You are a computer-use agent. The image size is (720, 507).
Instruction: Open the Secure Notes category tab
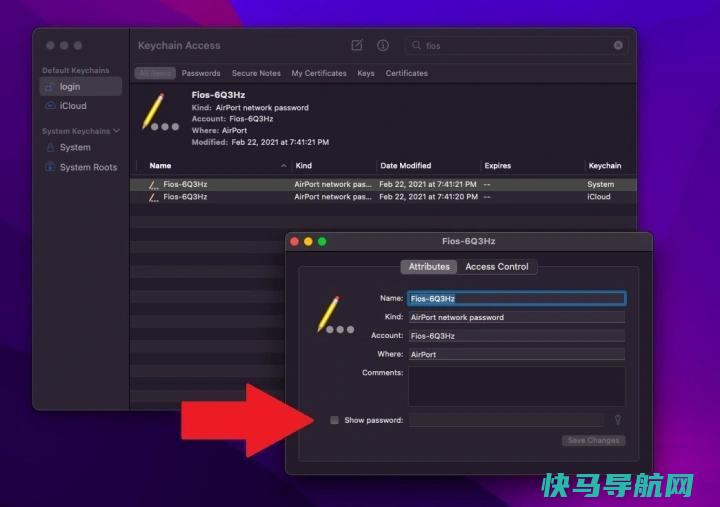pos(256,73)
